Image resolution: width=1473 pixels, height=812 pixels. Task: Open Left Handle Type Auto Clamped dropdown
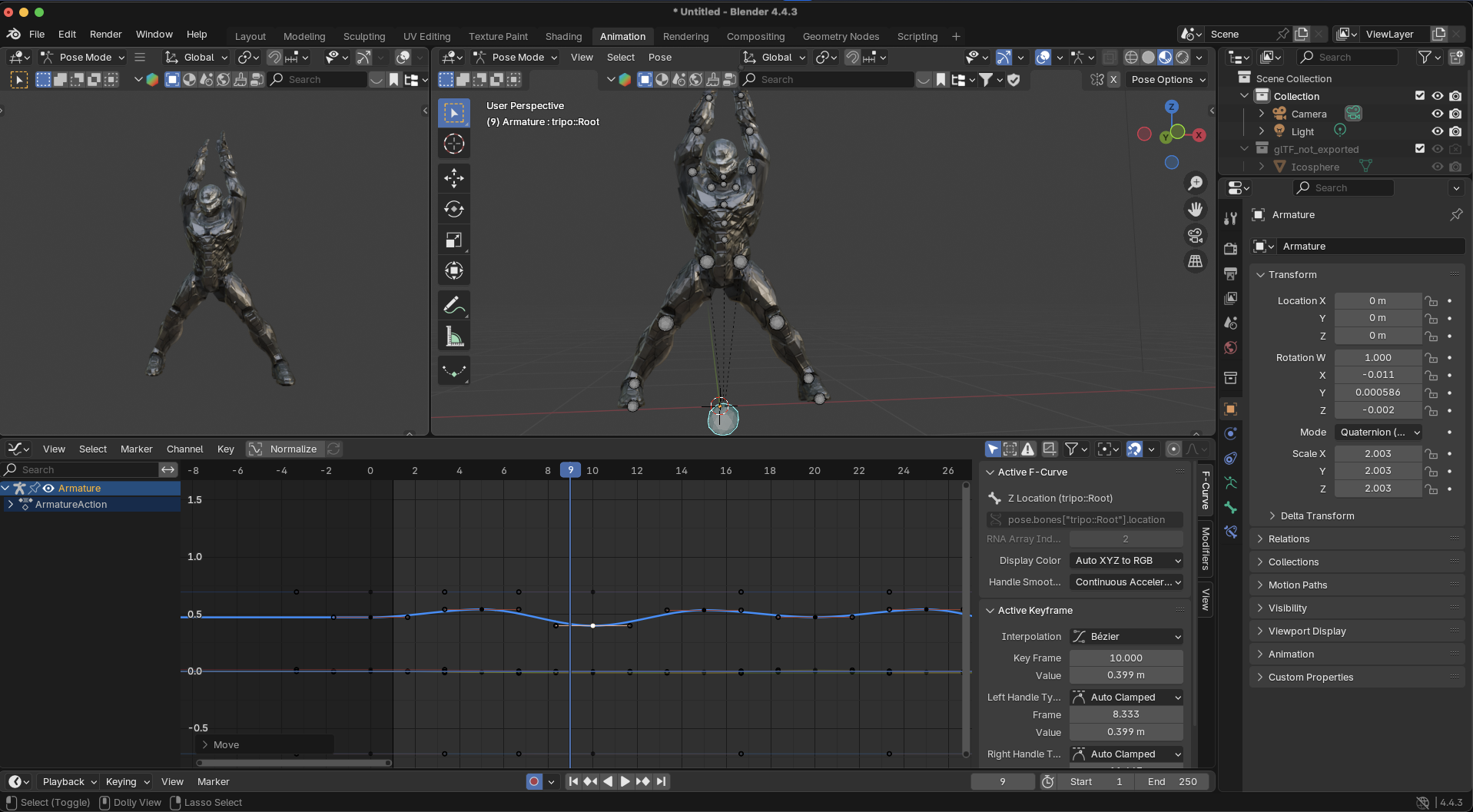pos(1126,697)
